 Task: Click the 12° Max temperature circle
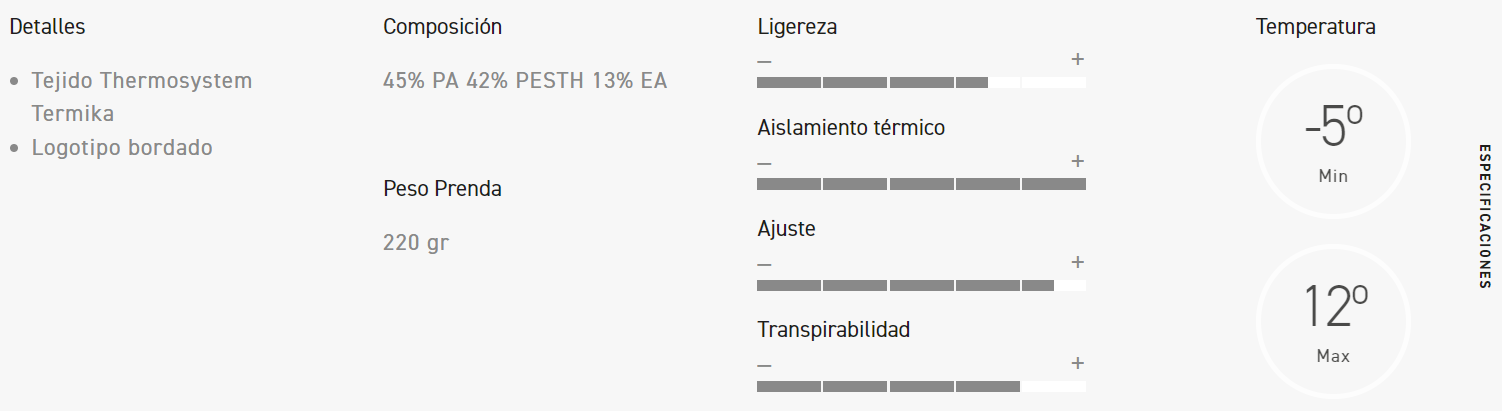1333,321
